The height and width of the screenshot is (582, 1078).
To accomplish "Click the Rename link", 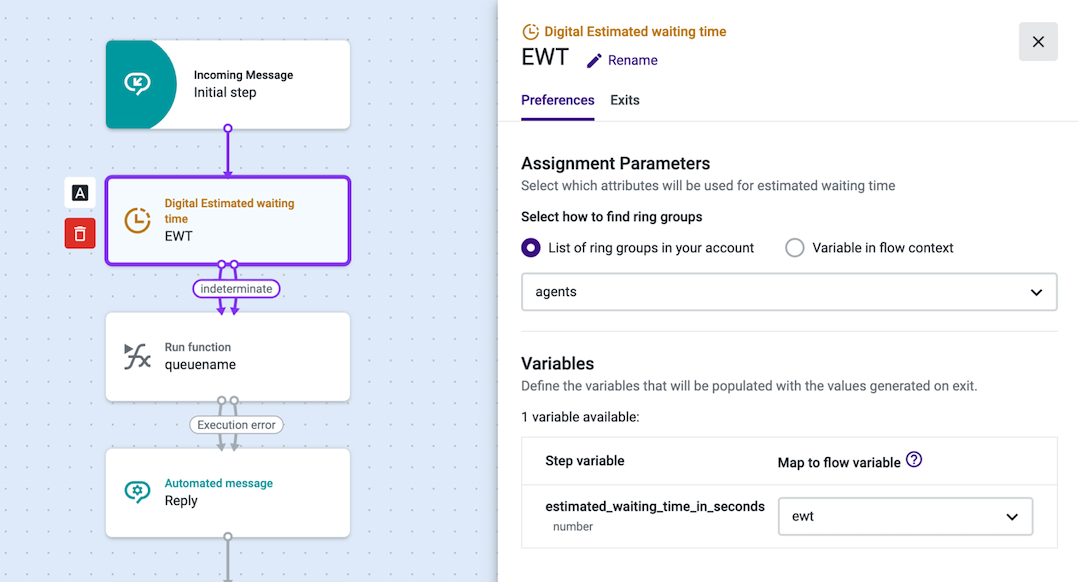I will pyautogui.click(x=632, y=60).
